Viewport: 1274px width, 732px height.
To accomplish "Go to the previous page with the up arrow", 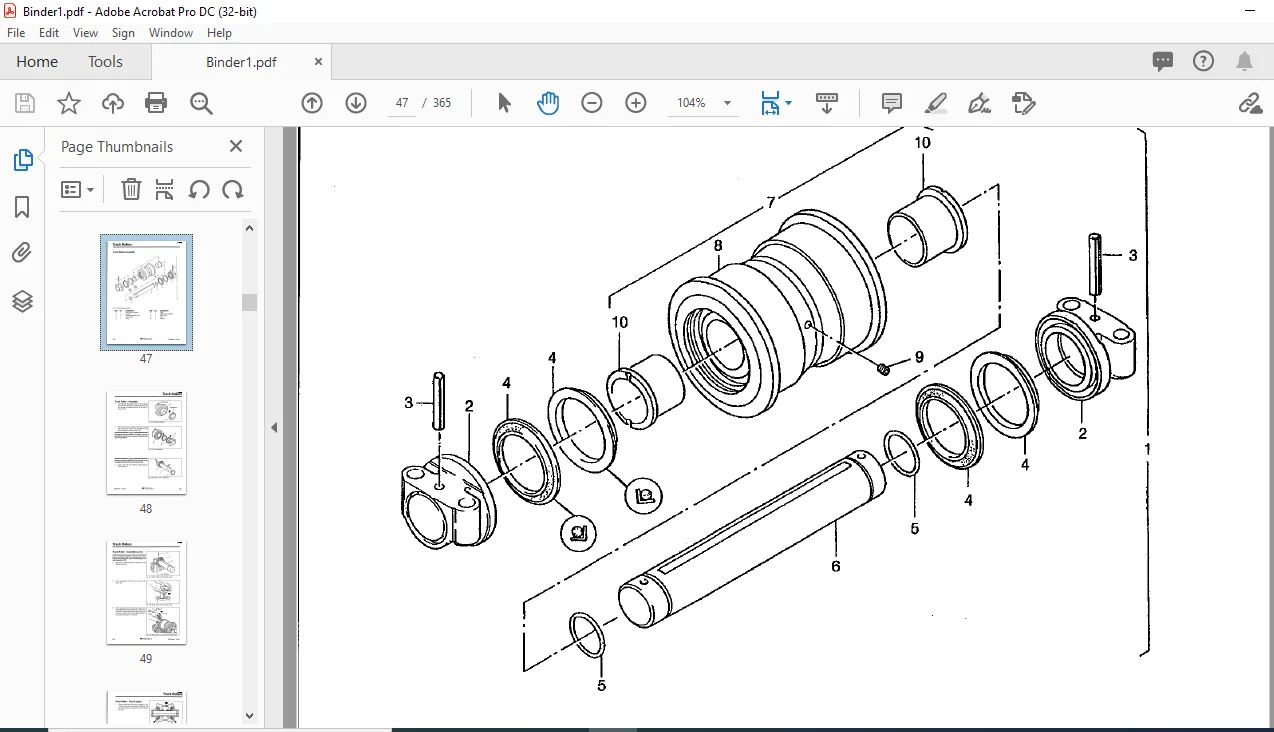I will click(312, 103).
